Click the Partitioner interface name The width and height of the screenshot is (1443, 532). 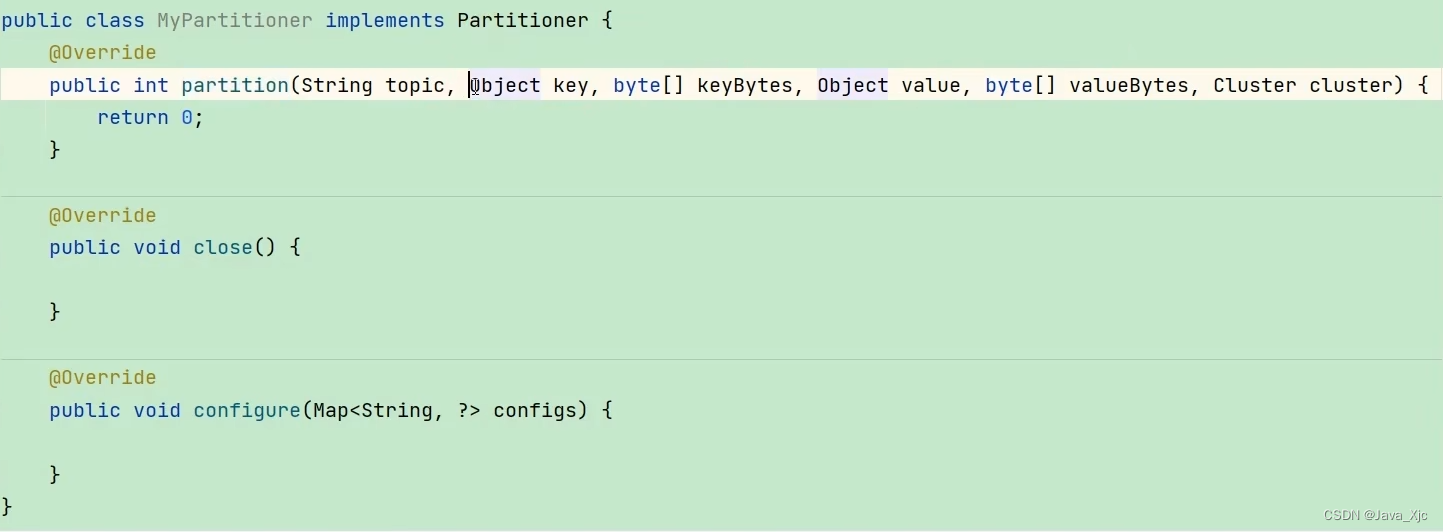click(523, 20)
